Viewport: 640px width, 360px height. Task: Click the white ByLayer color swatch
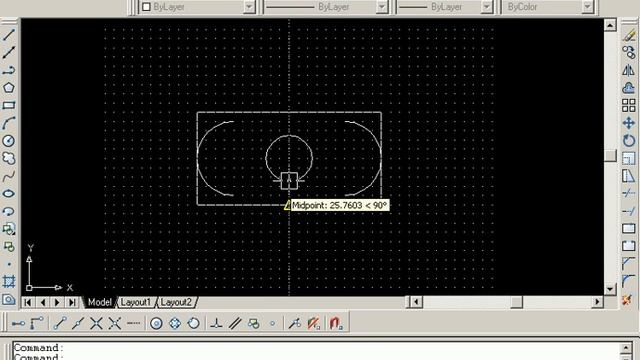pyautogui.click(x=146, y=7)
